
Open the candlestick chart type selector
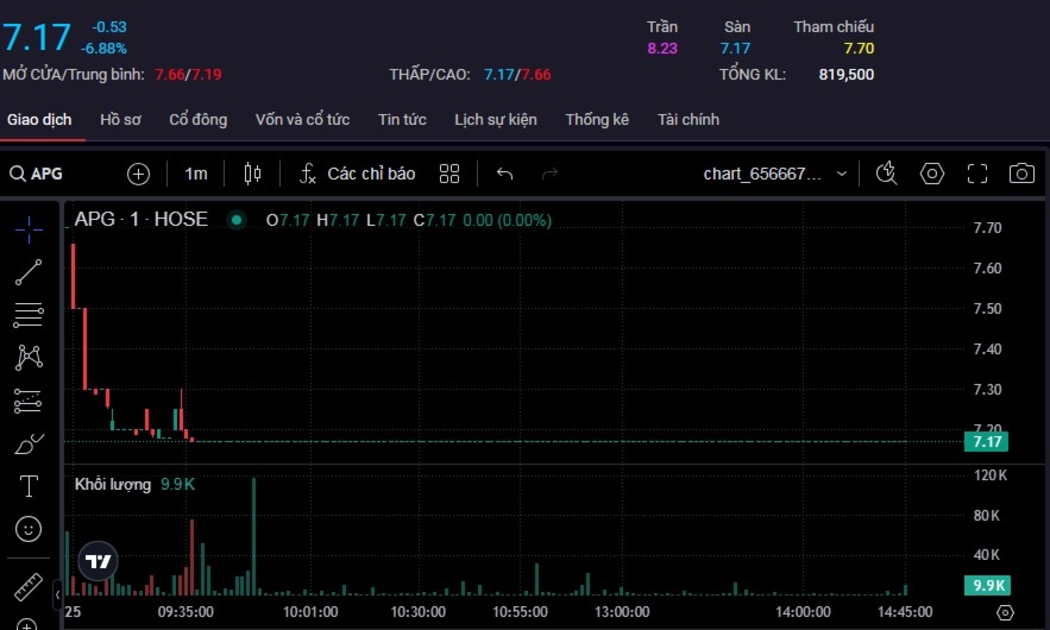coord(253,174)
